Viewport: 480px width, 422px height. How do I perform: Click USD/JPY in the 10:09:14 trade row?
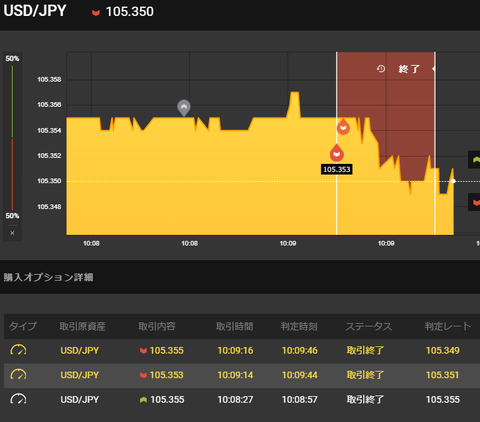(80, 375)
